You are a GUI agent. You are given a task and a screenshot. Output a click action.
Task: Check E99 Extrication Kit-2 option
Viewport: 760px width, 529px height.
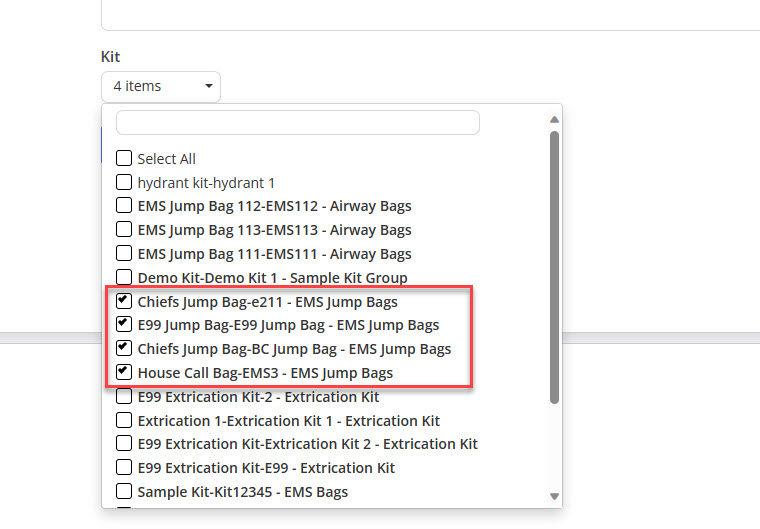click(x=124, y=396)
